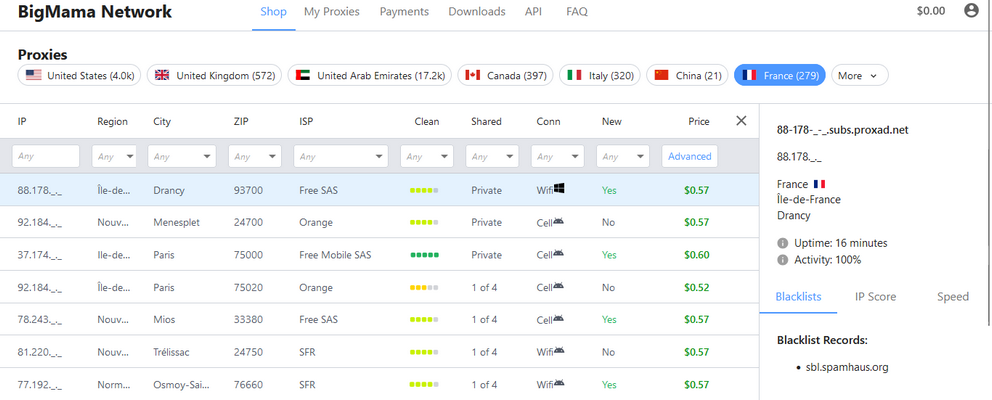Select the Osmoy-Sai proxy row
Image resolution: width=992 pixels, height=400 pixels.
coord(380,384)
